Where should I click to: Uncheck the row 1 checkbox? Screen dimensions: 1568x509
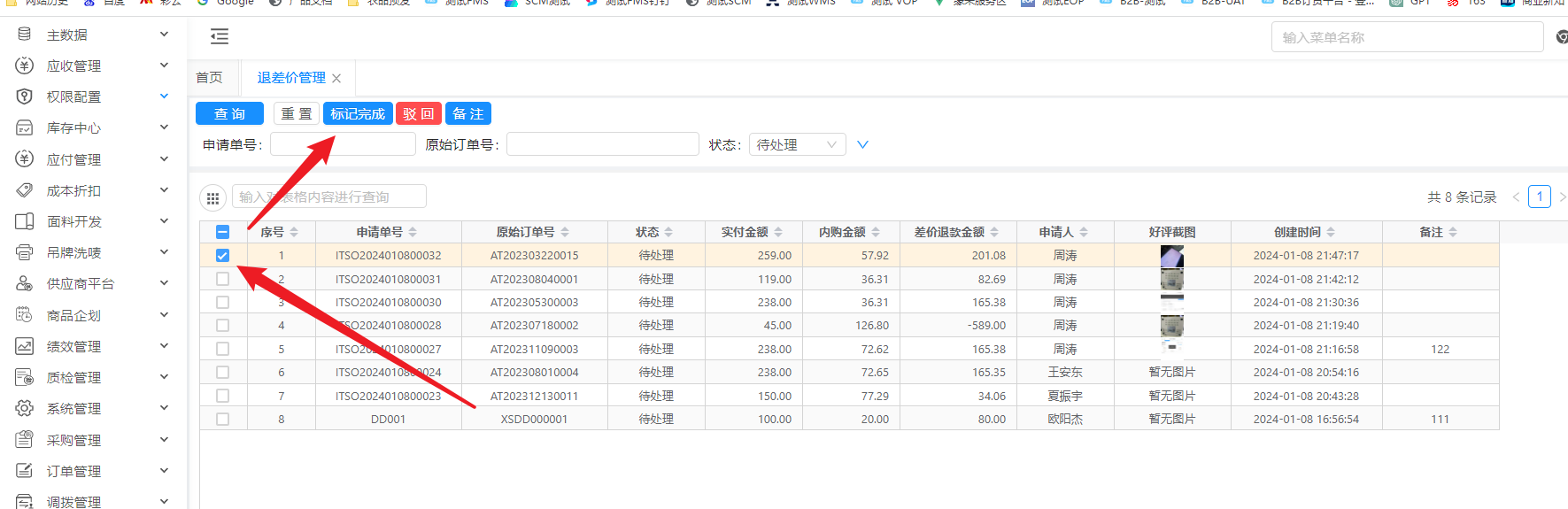click(222, 256)
